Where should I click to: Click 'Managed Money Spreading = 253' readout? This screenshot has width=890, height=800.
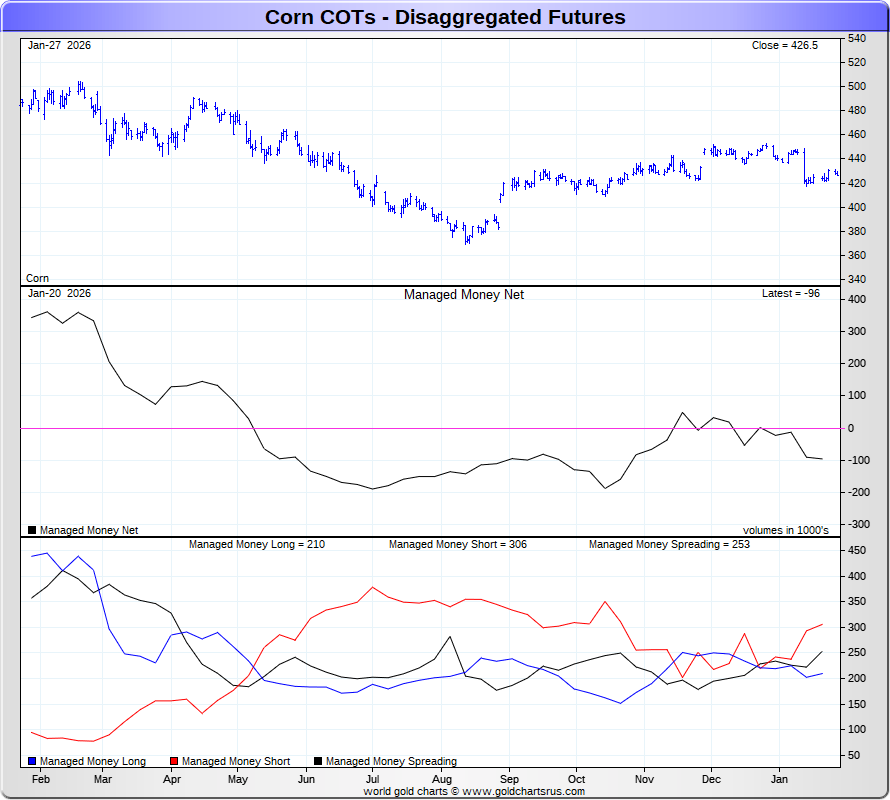tap(669, 544)
